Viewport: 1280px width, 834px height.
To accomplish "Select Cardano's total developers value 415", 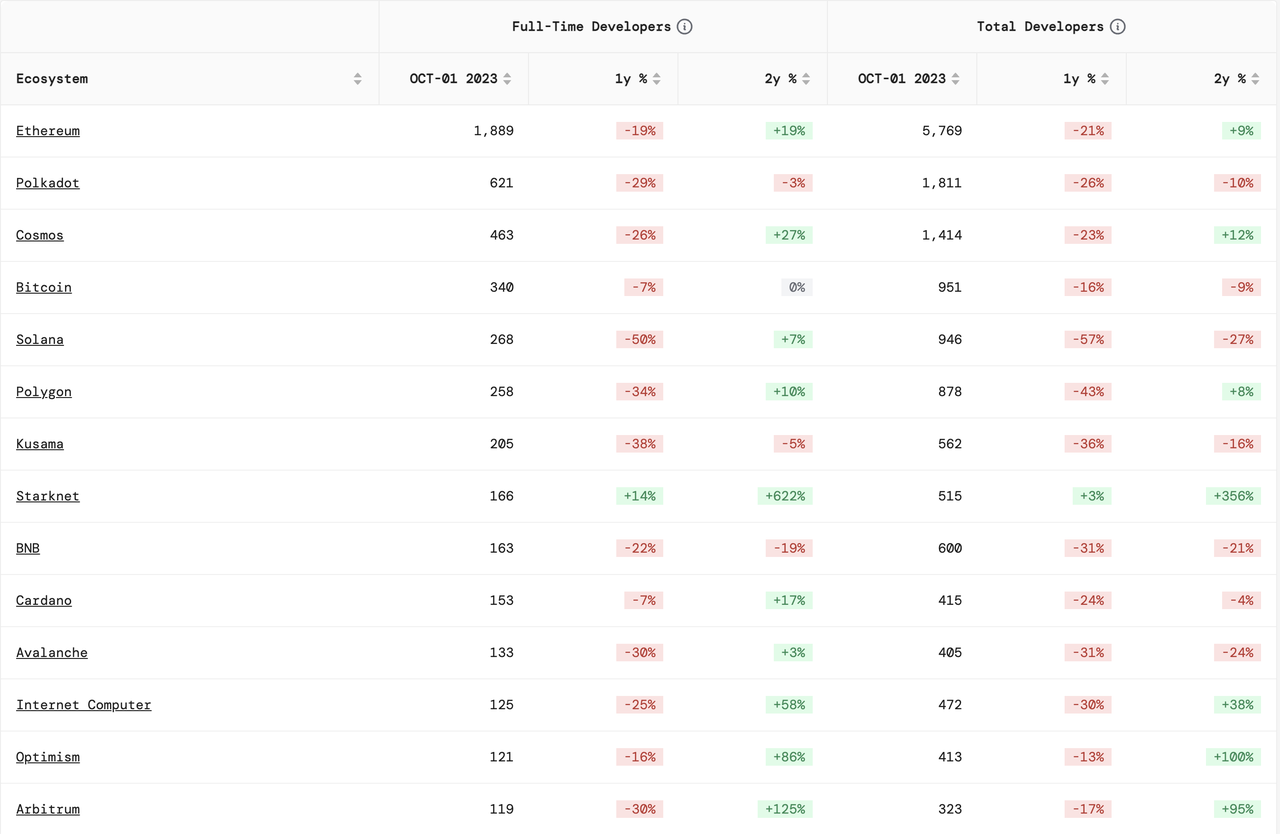I will [x=950, y=600].
